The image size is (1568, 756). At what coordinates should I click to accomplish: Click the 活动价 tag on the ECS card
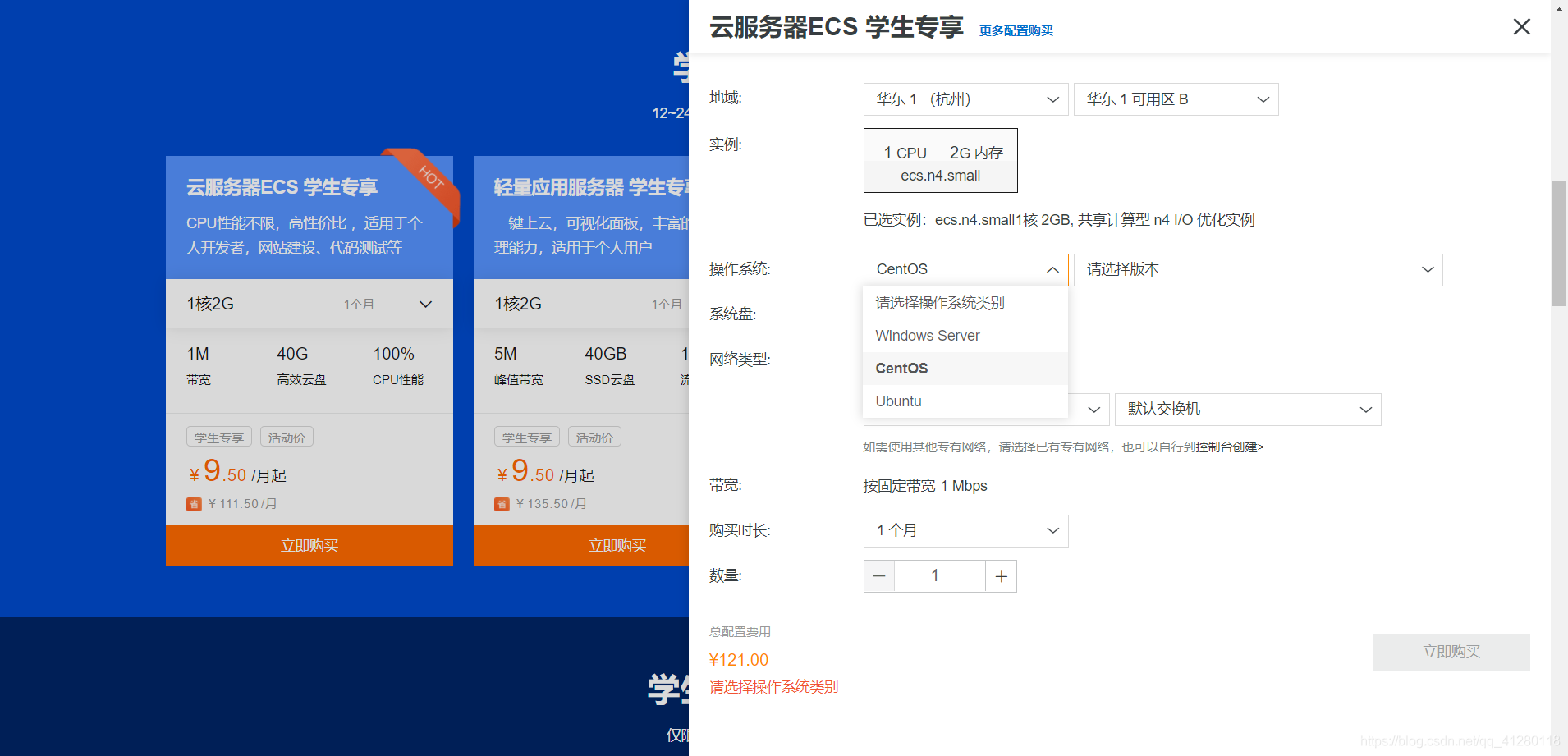287,438
